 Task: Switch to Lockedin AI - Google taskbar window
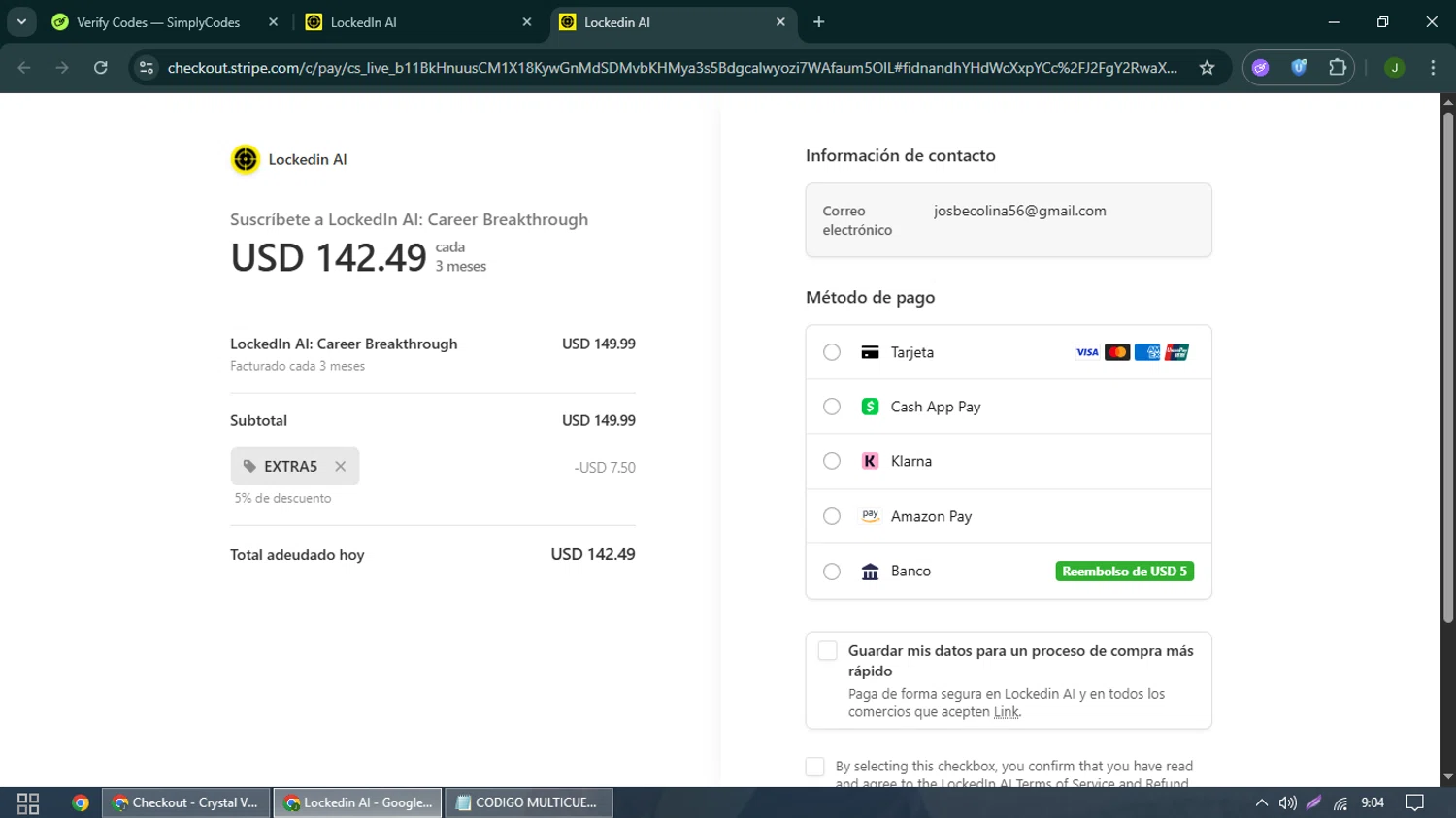358,802
